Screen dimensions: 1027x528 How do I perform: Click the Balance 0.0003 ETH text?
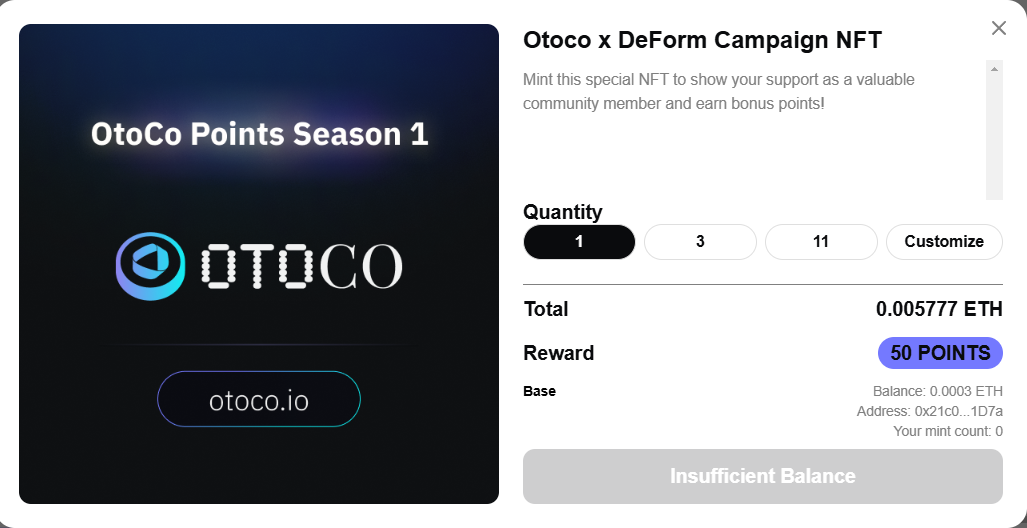point(937,391)
